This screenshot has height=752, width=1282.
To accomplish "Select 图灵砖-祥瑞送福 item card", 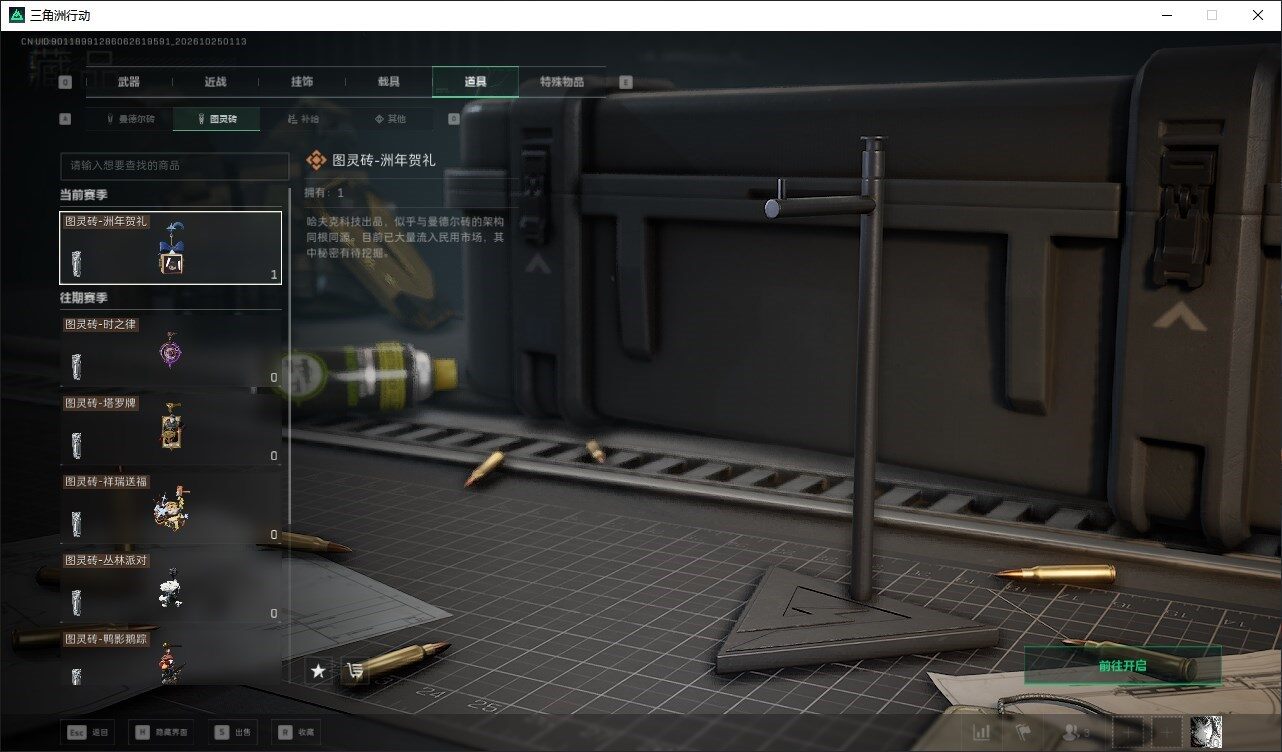I will pyautogui.click(x=171, y=508).
